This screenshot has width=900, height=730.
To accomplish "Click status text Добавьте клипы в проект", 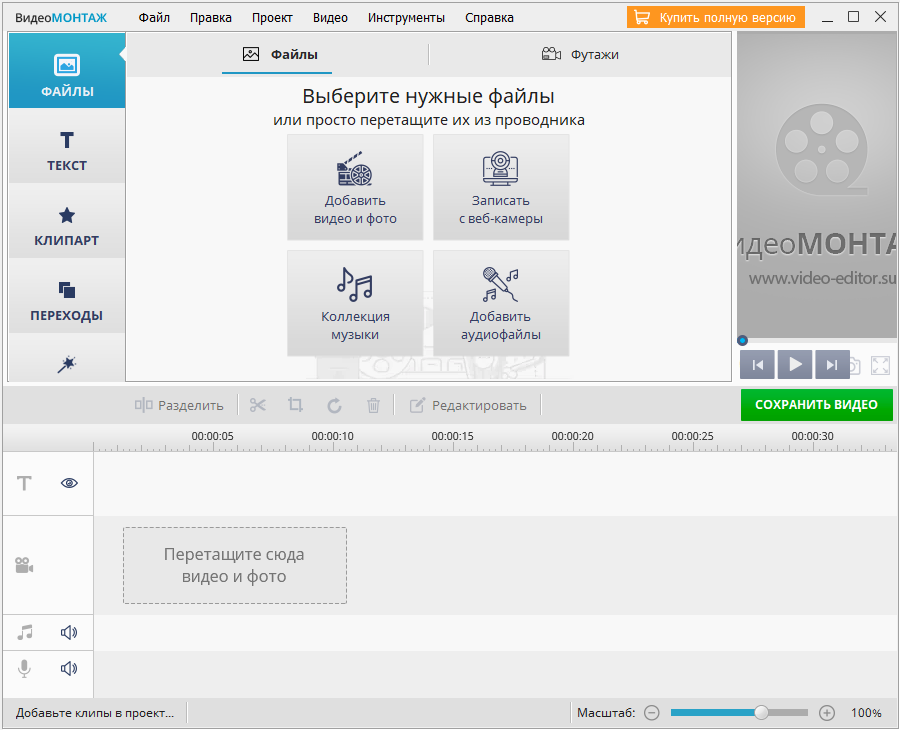I will pos(95,713).
